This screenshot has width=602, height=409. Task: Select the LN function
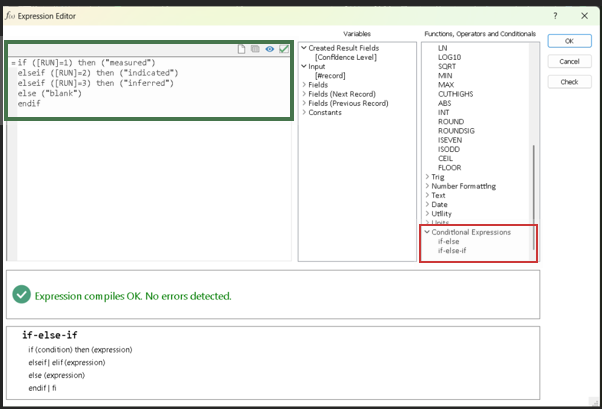(443, 48)
